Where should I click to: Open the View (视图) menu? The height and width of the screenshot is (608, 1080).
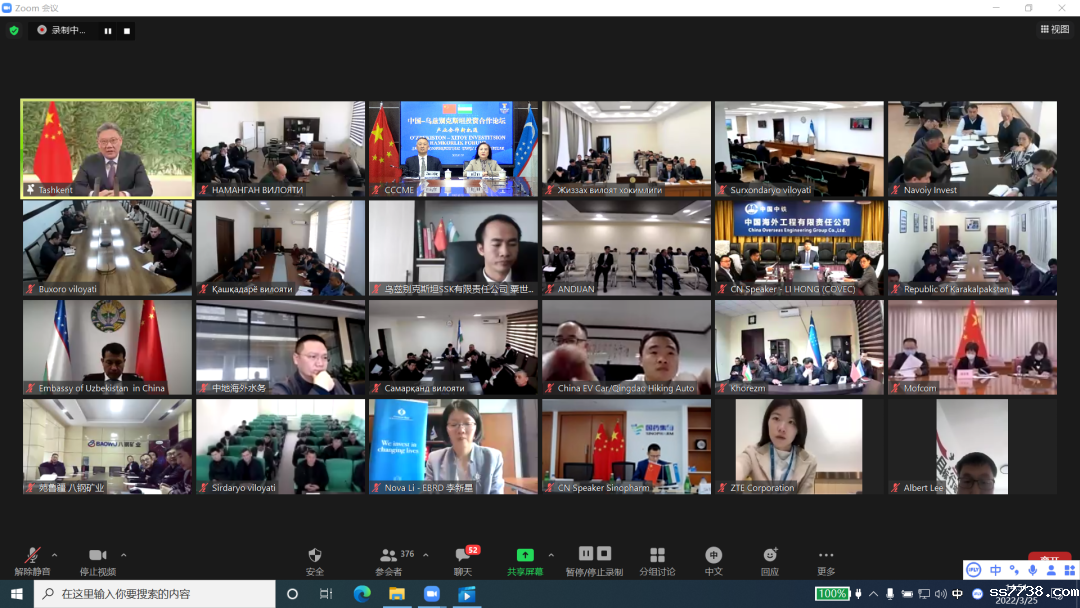[1054, 29]
